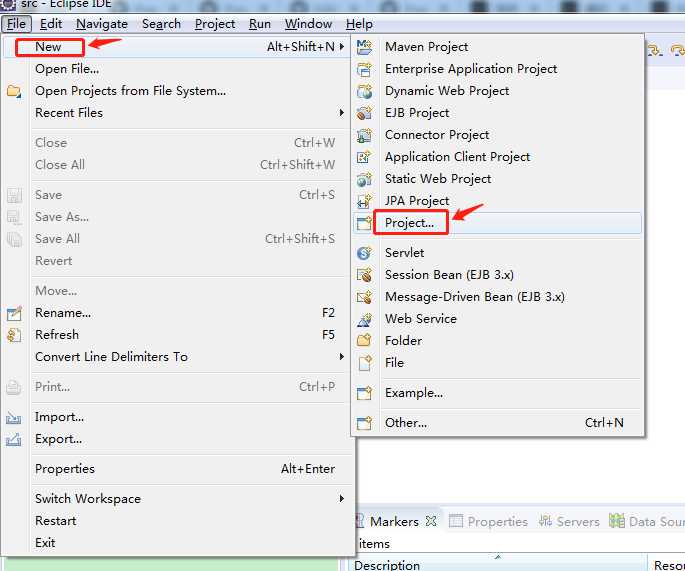Click the icon beside Project...

(364, 223)
